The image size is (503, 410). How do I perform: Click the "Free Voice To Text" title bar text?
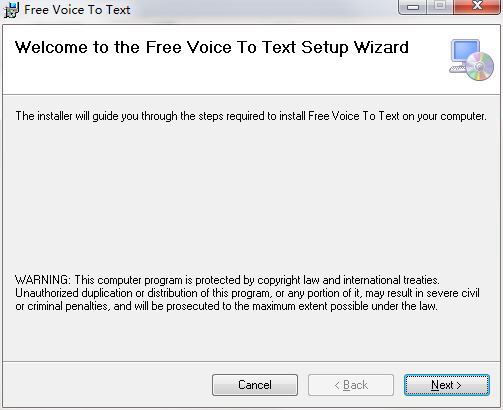[77, 10]
